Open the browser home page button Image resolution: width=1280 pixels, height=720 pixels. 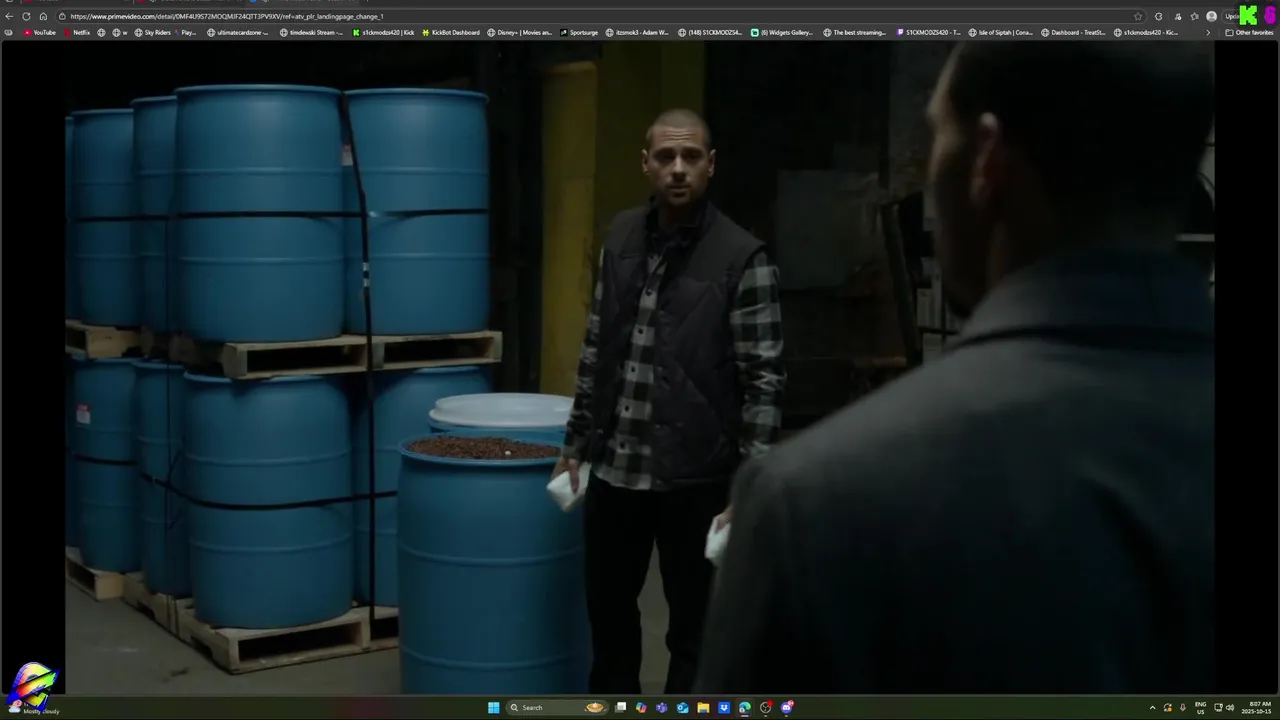[43, 16]
